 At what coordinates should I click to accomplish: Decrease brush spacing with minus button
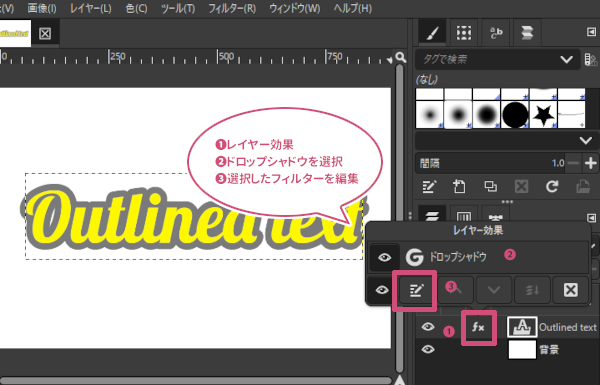[573, 163]
